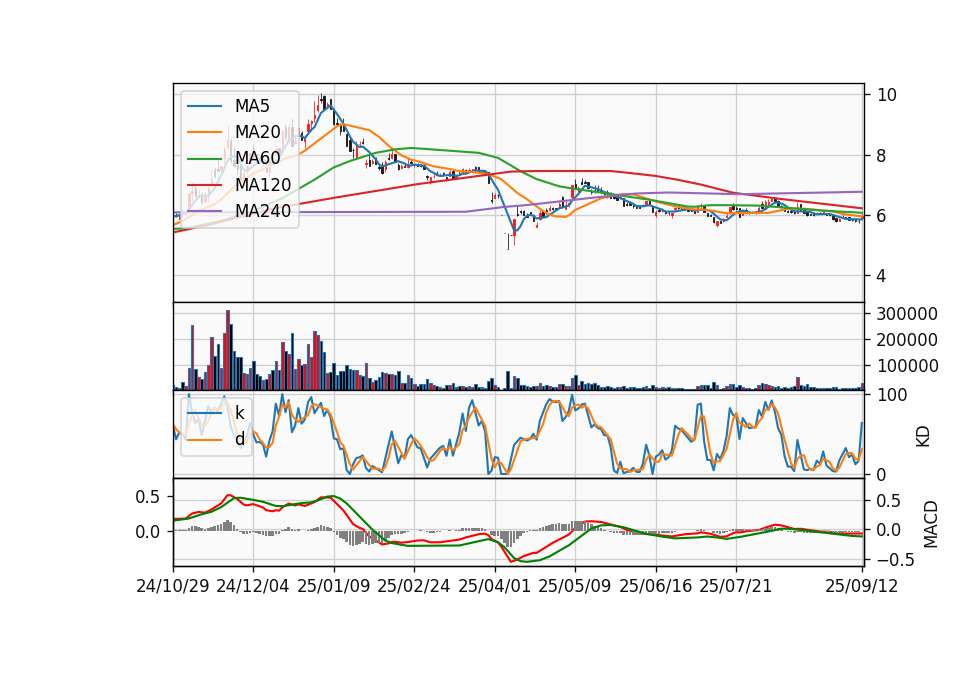This screenshot has width=960, height=690.
Task: Click the KD axis title
Action: (x=923, y=437)
